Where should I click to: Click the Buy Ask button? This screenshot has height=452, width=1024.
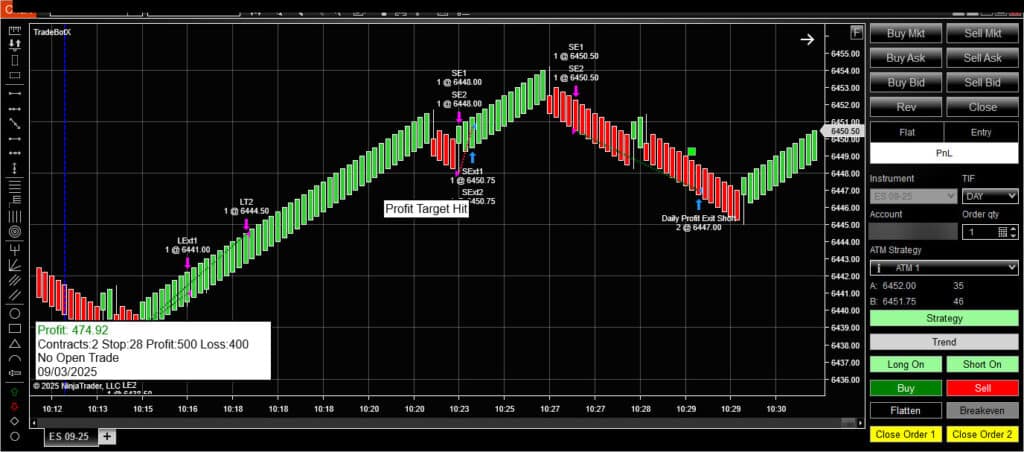(x=906, y=58)
